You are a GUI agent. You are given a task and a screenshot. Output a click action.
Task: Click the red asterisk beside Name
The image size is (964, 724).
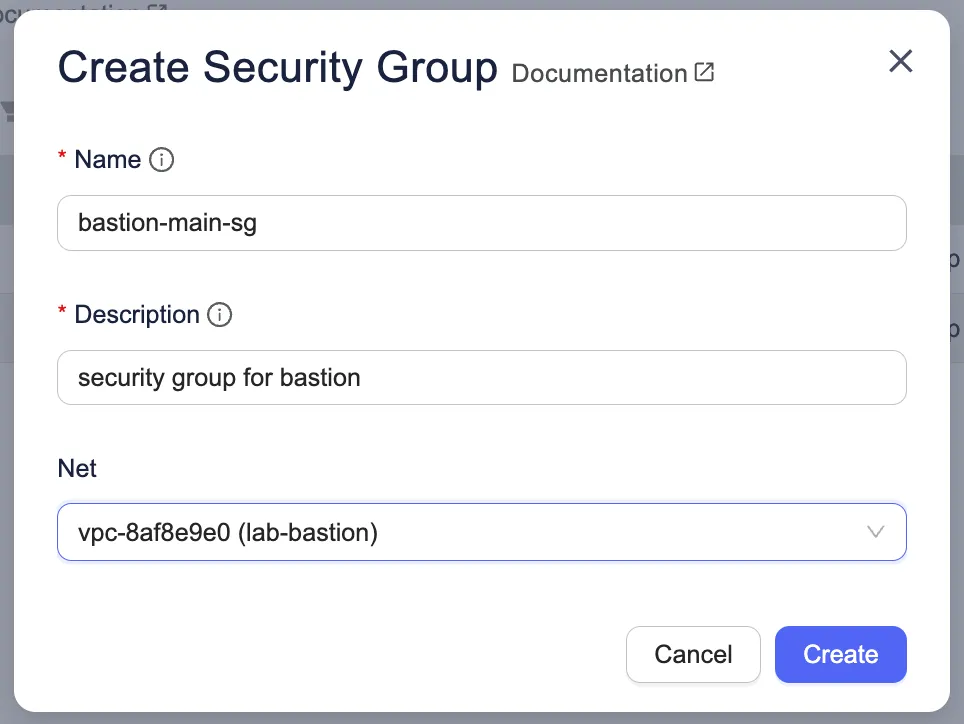62,159
